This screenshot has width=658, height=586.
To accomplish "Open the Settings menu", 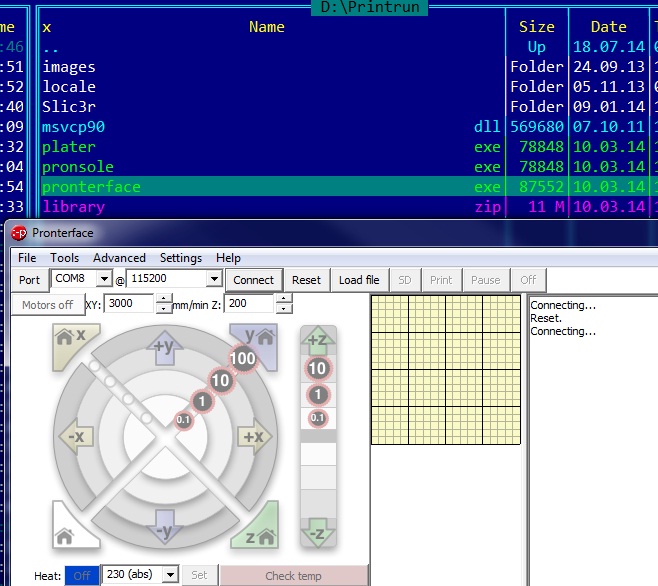I will [181, 258].
